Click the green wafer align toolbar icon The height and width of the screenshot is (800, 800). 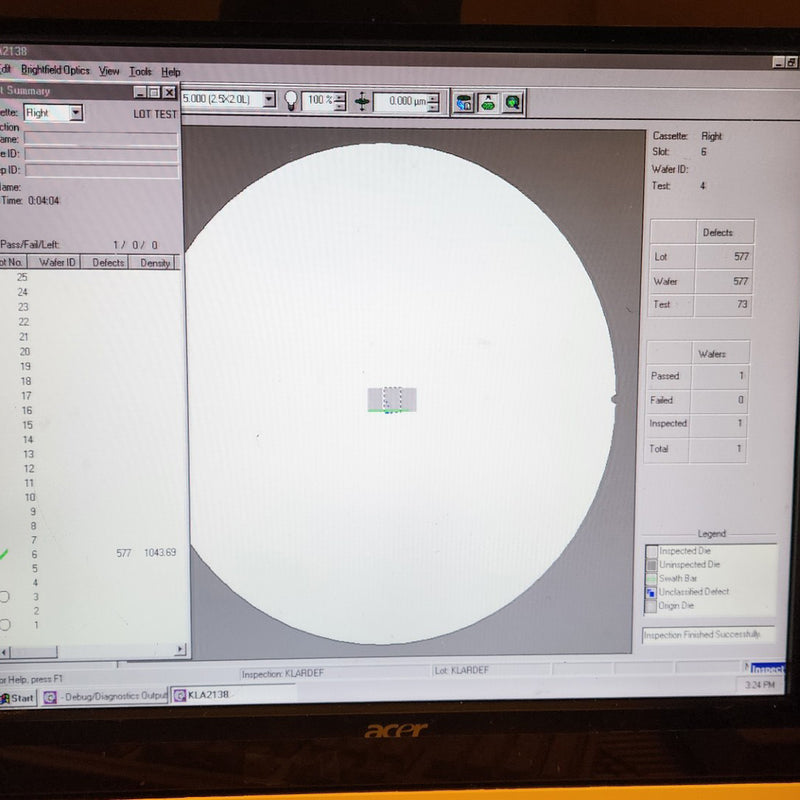(488, 103)
